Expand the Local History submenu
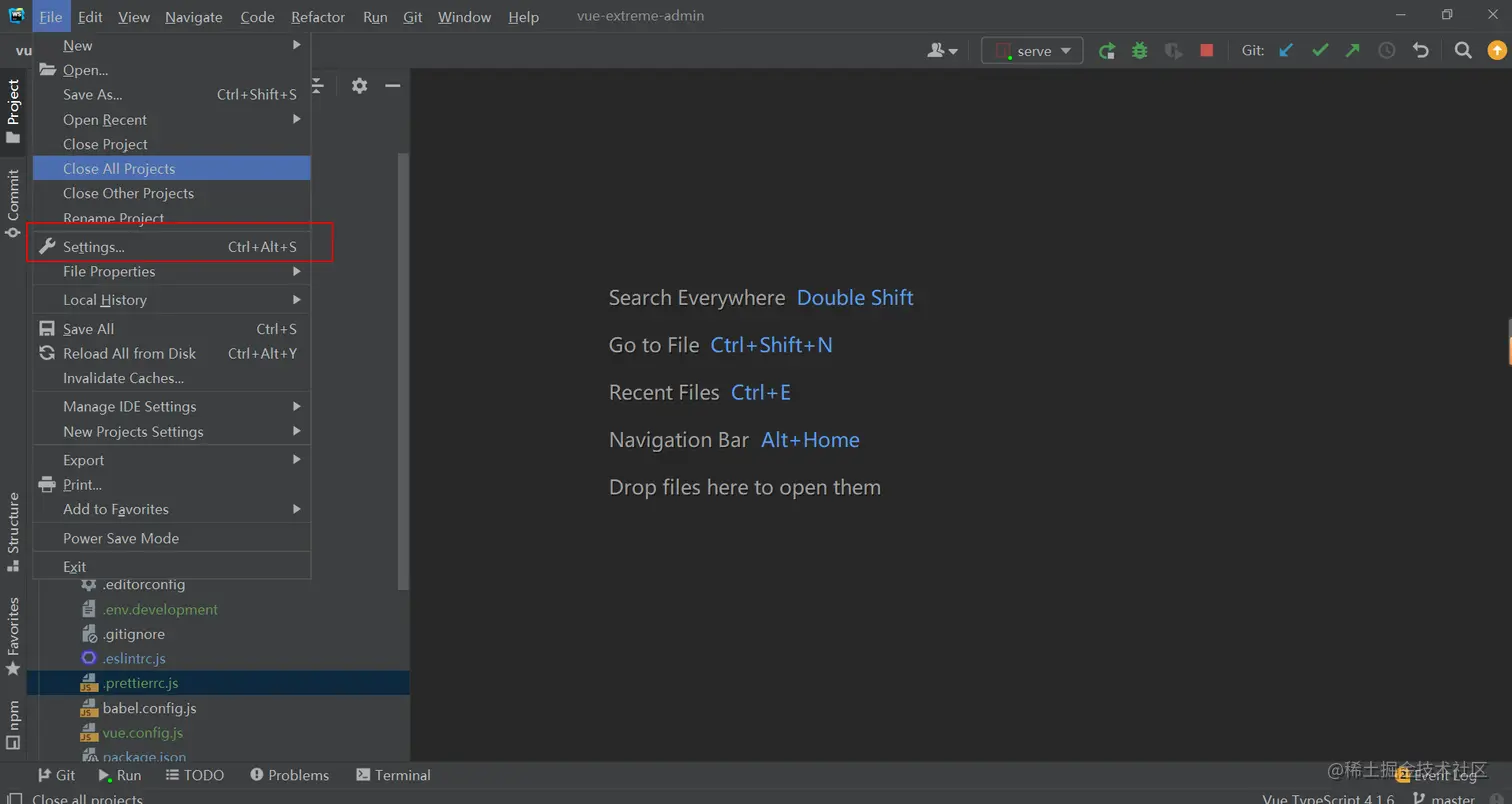Image resolution: width=1512 pixels, height=804 pixels. pyautogui.click(x=172, y=299)
